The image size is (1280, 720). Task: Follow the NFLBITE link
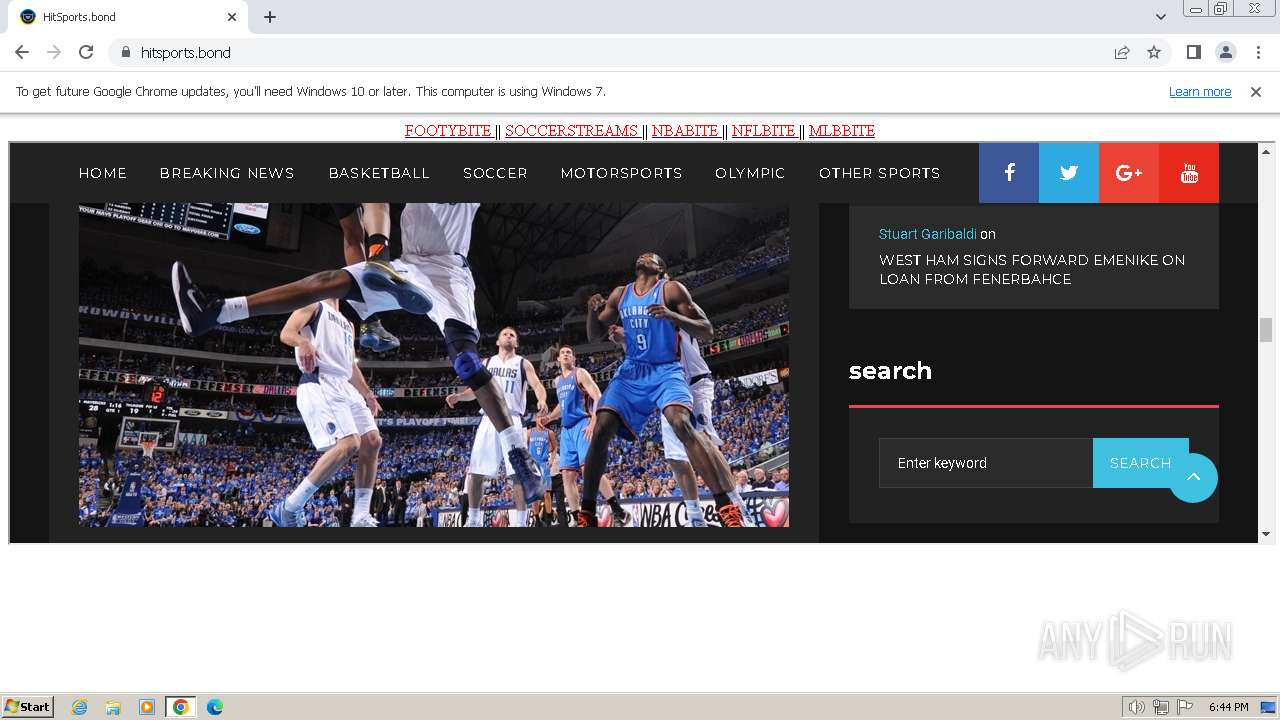[764, 131]
